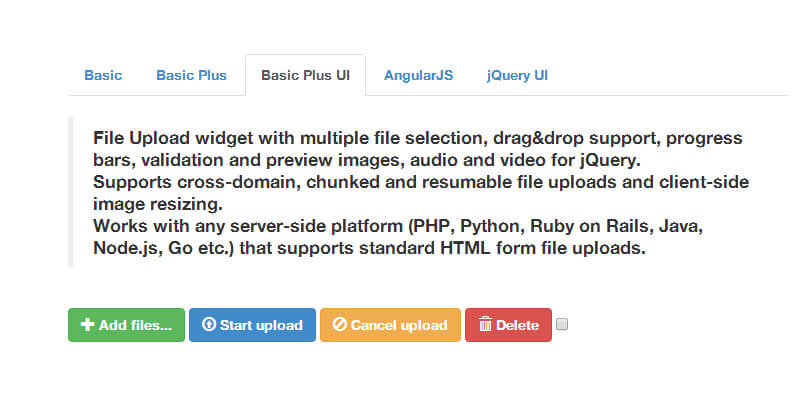Click the trash can icon on Delete

tap(485, 325)
